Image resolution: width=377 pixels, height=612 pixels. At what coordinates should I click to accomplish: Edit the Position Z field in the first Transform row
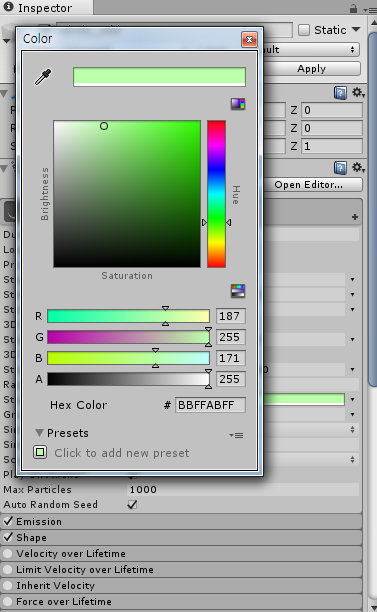pos(332,110)
